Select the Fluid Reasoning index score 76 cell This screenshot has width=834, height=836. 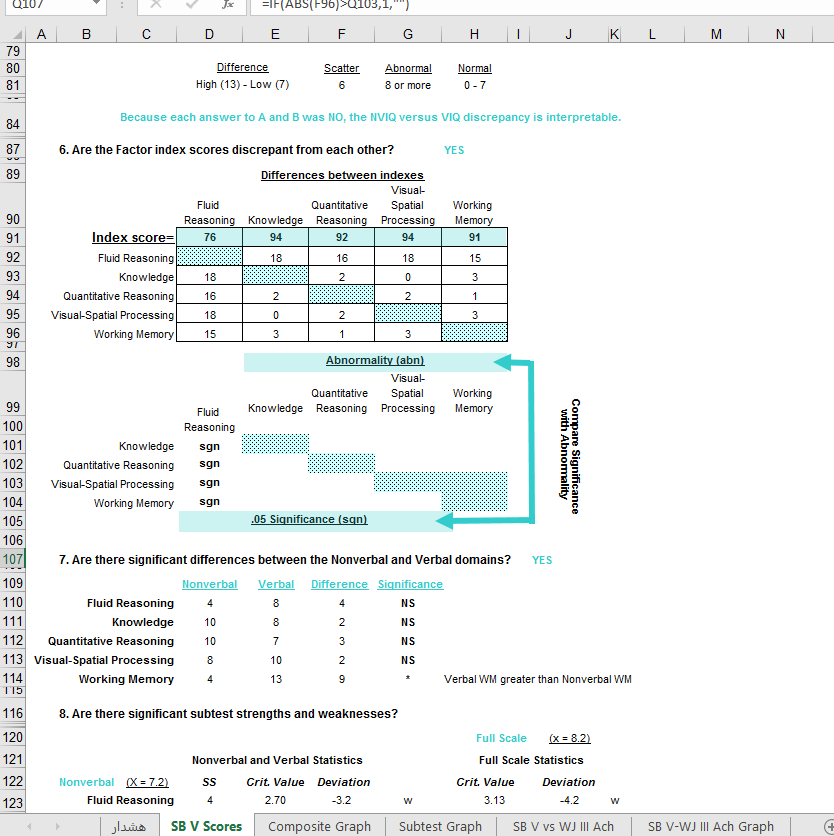tap(208, 238)
